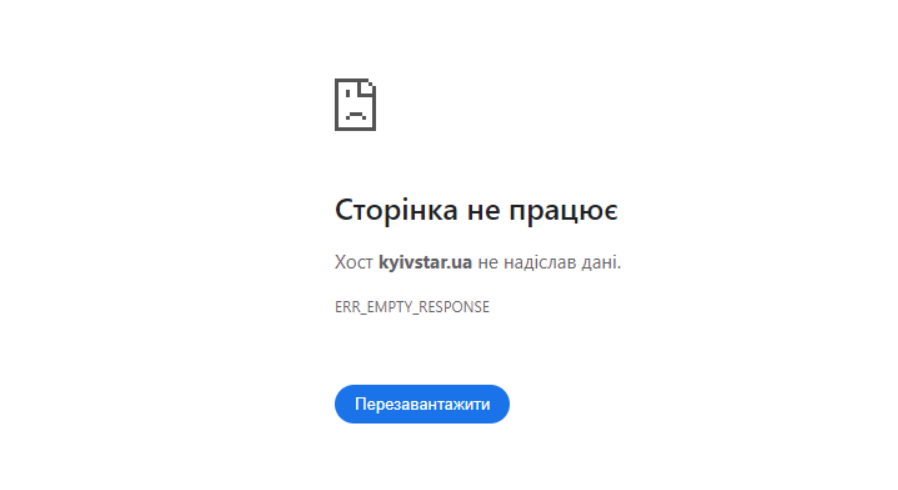Image resolution: width=898 pixels, height=490 pixels.
Task: Click the .ua ending of the host name
Action: point(460,263)
